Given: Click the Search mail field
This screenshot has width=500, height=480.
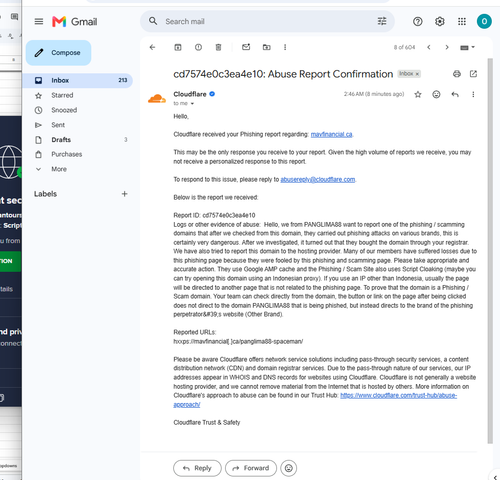Looking at the screenshot, I should (267, 21).
